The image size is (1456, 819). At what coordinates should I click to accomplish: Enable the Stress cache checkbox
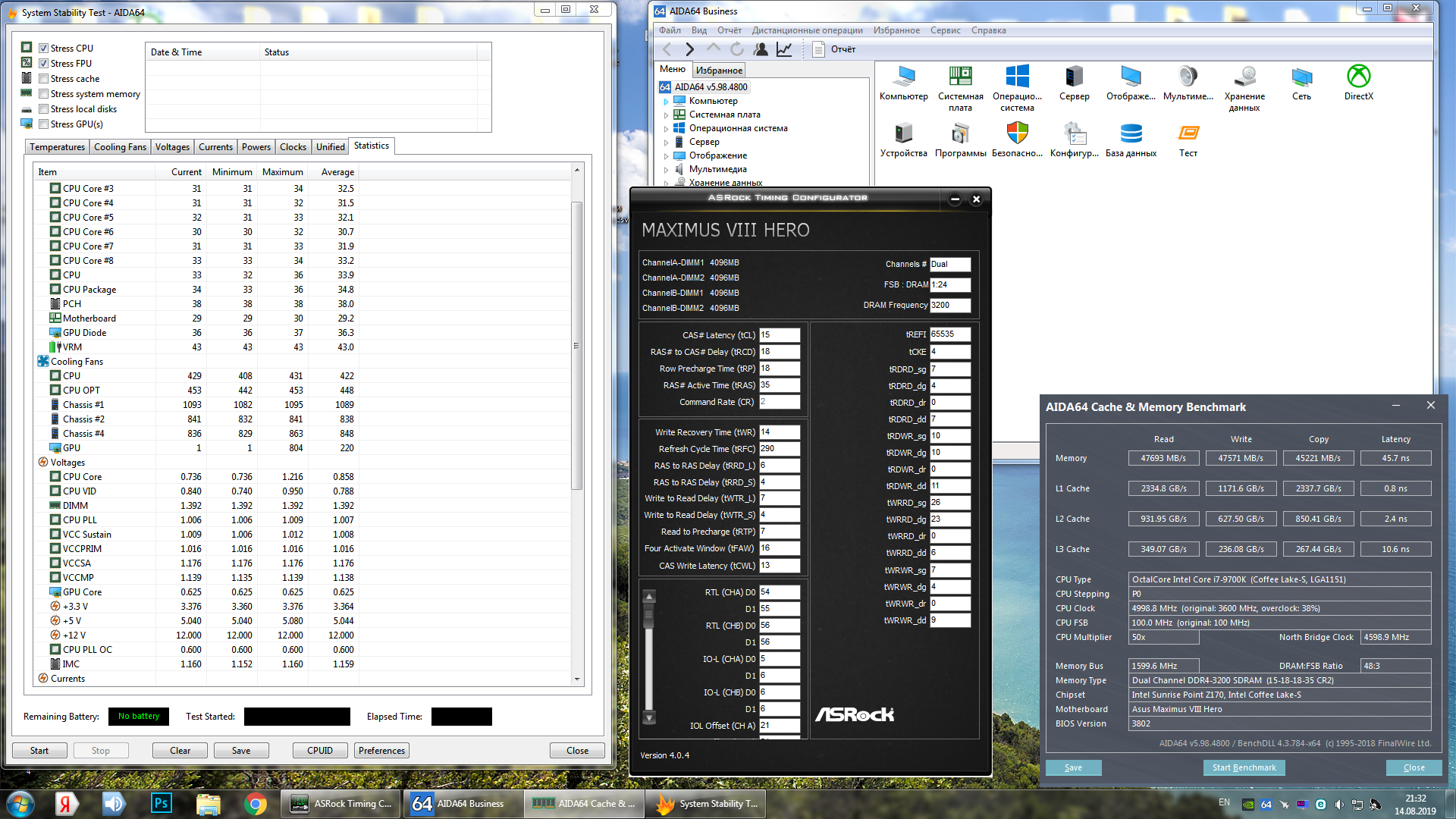click(x=44, y=79)
